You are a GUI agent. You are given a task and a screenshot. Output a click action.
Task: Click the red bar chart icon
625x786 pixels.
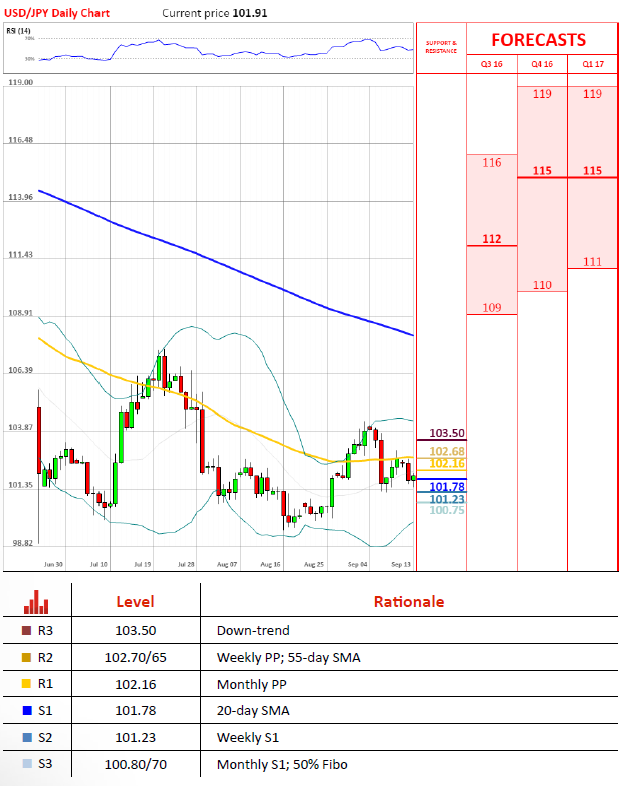pyautogui.click(x=36, y=602)
